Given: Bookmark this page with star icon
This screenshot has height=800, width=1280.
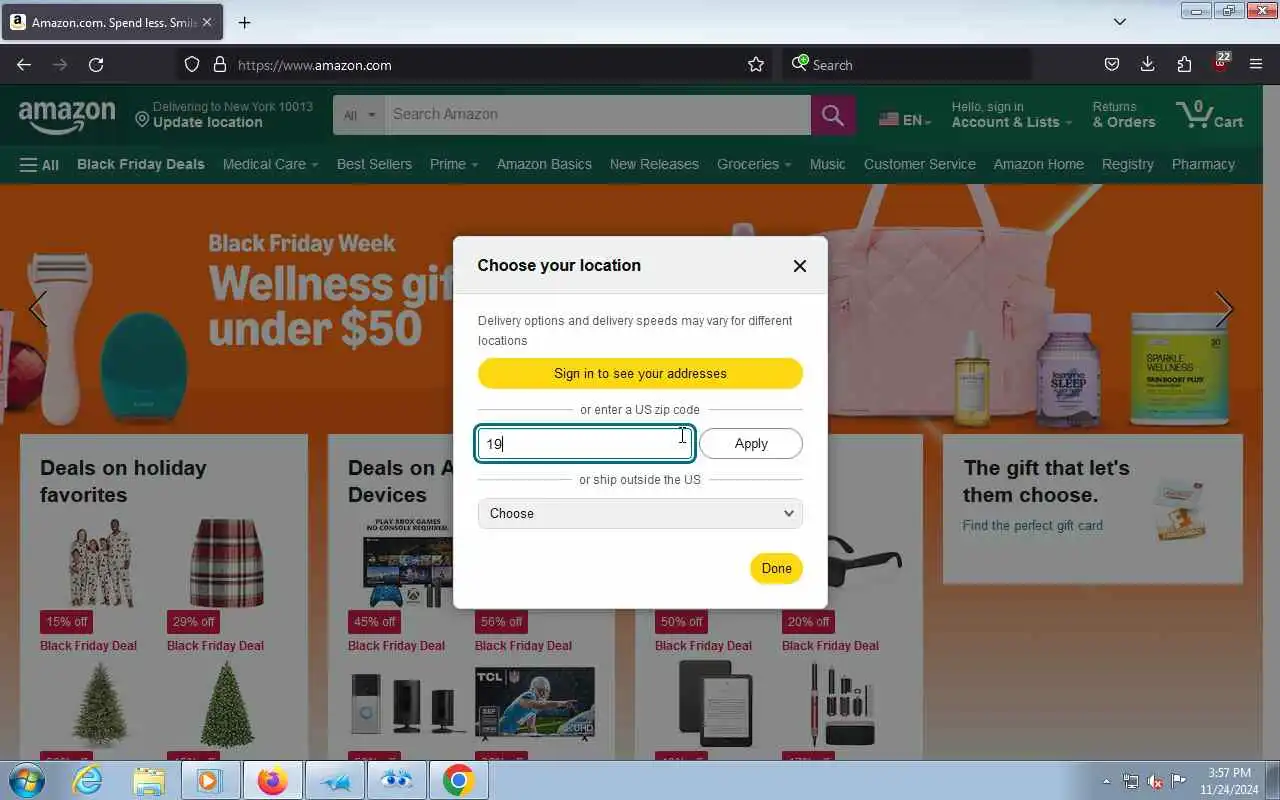Looking at the screenshot, I should pos(756,65).
